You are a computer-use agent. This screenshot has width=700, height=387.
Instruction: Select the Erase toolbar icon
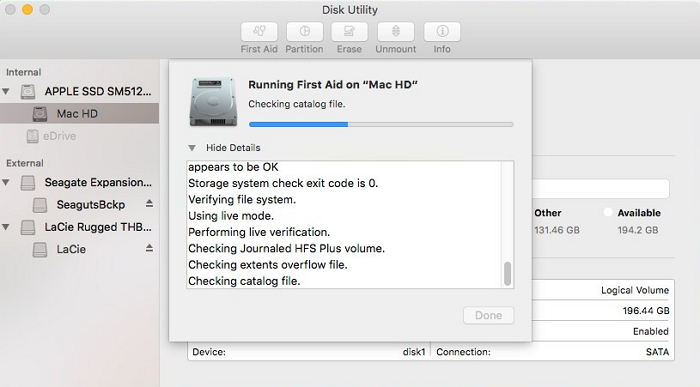pyautogui.click(x=349, y=31)
